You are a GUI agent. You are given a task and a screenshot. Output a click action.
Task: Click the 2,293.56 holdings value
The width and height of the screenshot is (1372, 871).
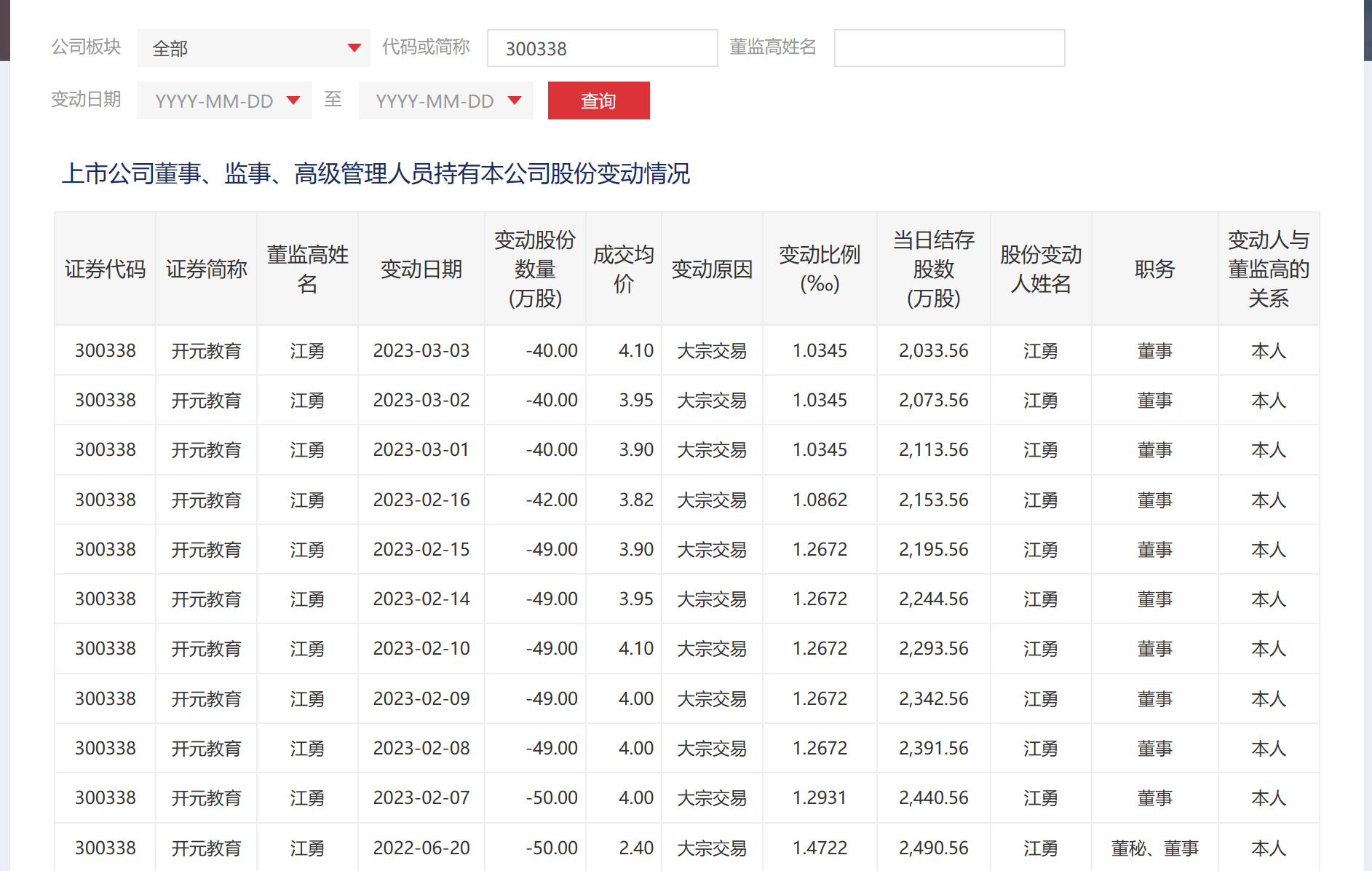(934, 648)
